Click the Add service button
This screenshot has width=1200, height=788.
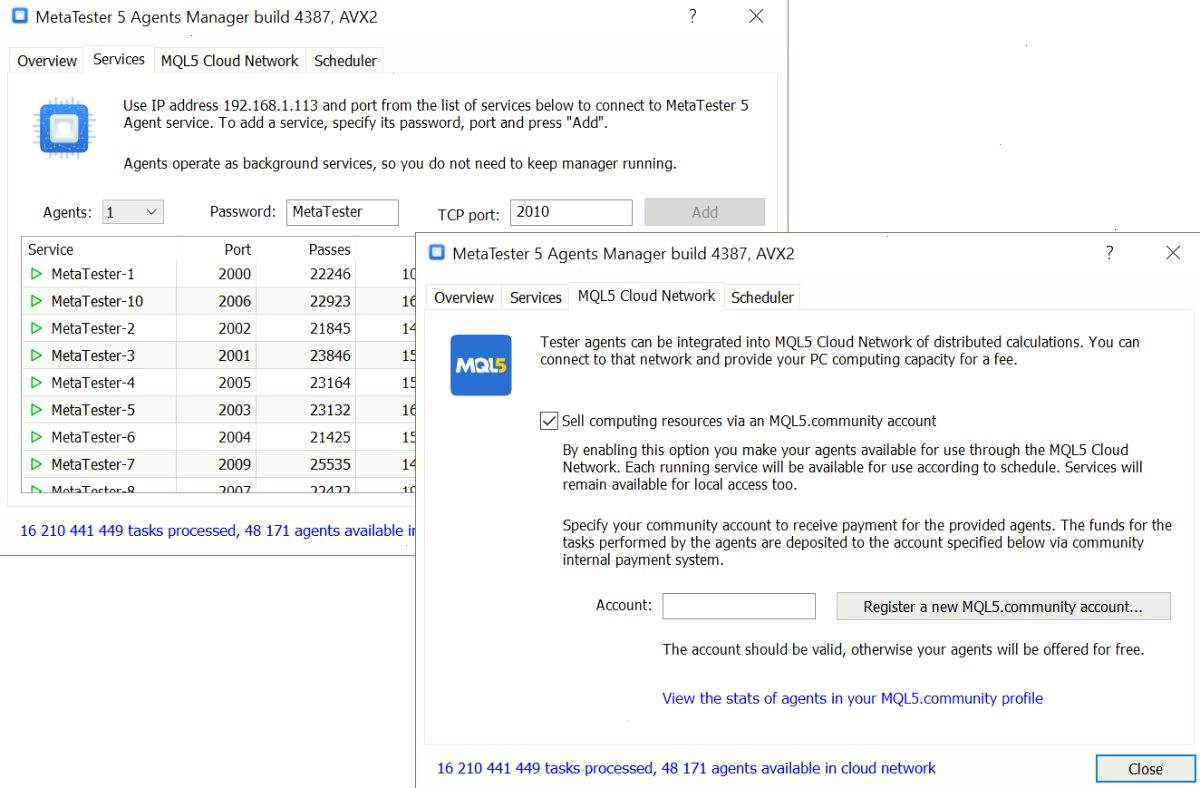pyautogui.click(x=704, y=212)
